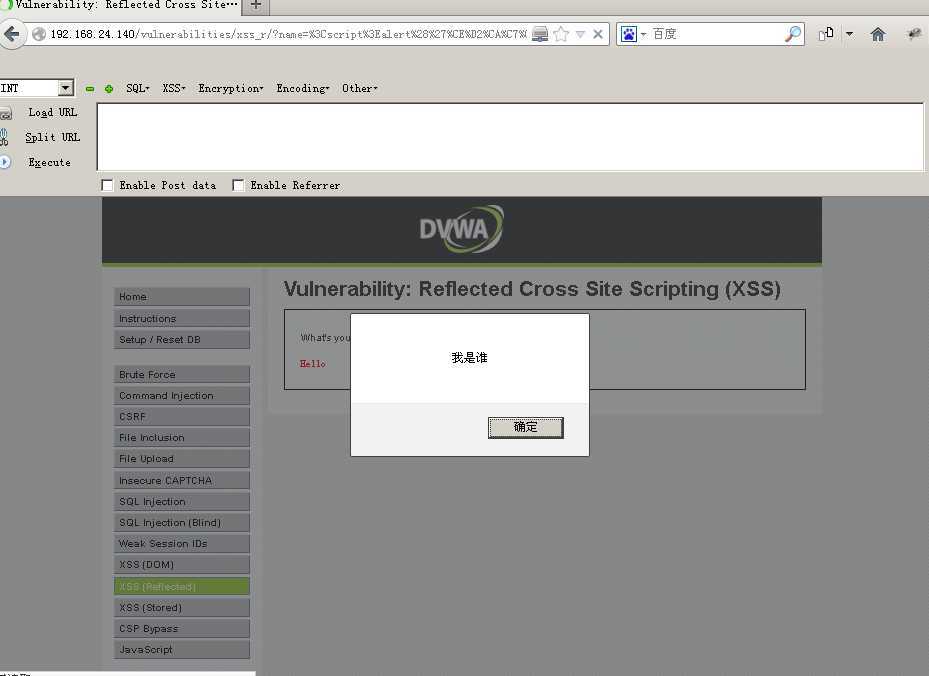Open the search engine selector arrow
Viewport: 929px width, 676px height.
click(x=643, y=34)
